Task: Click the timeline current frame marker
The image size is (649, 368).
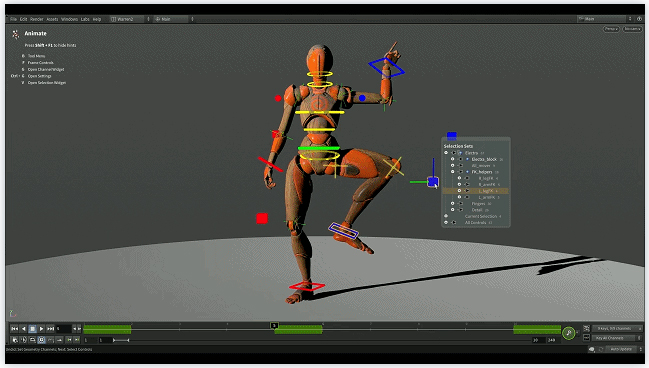Action: pos(274,326)
